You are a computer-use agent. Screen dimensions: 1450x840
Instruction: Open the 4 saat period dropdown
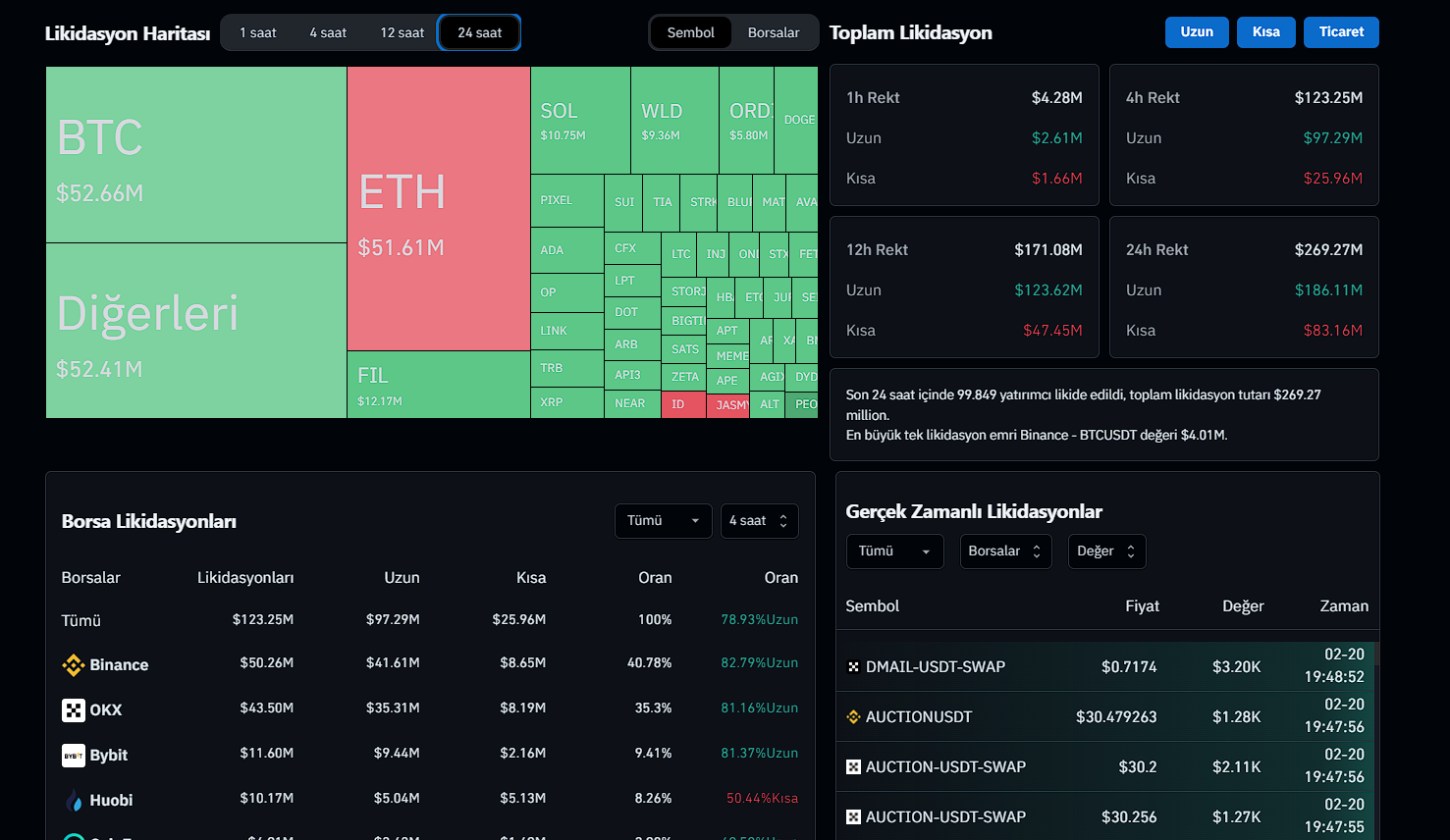759,521
